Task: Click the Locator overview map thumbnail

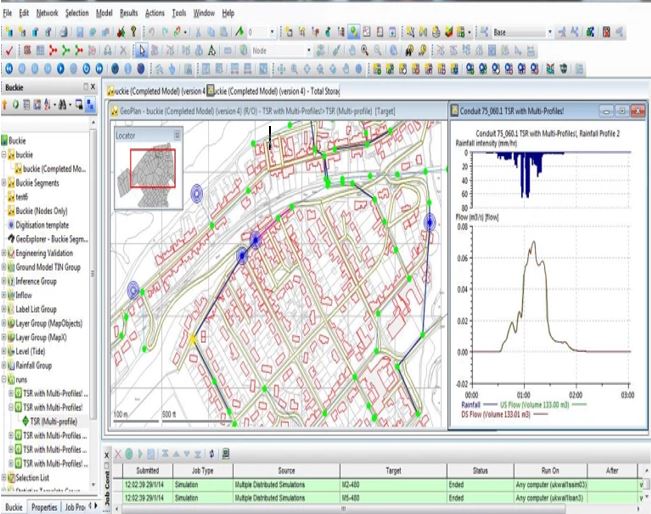Action: click(148, 175)
